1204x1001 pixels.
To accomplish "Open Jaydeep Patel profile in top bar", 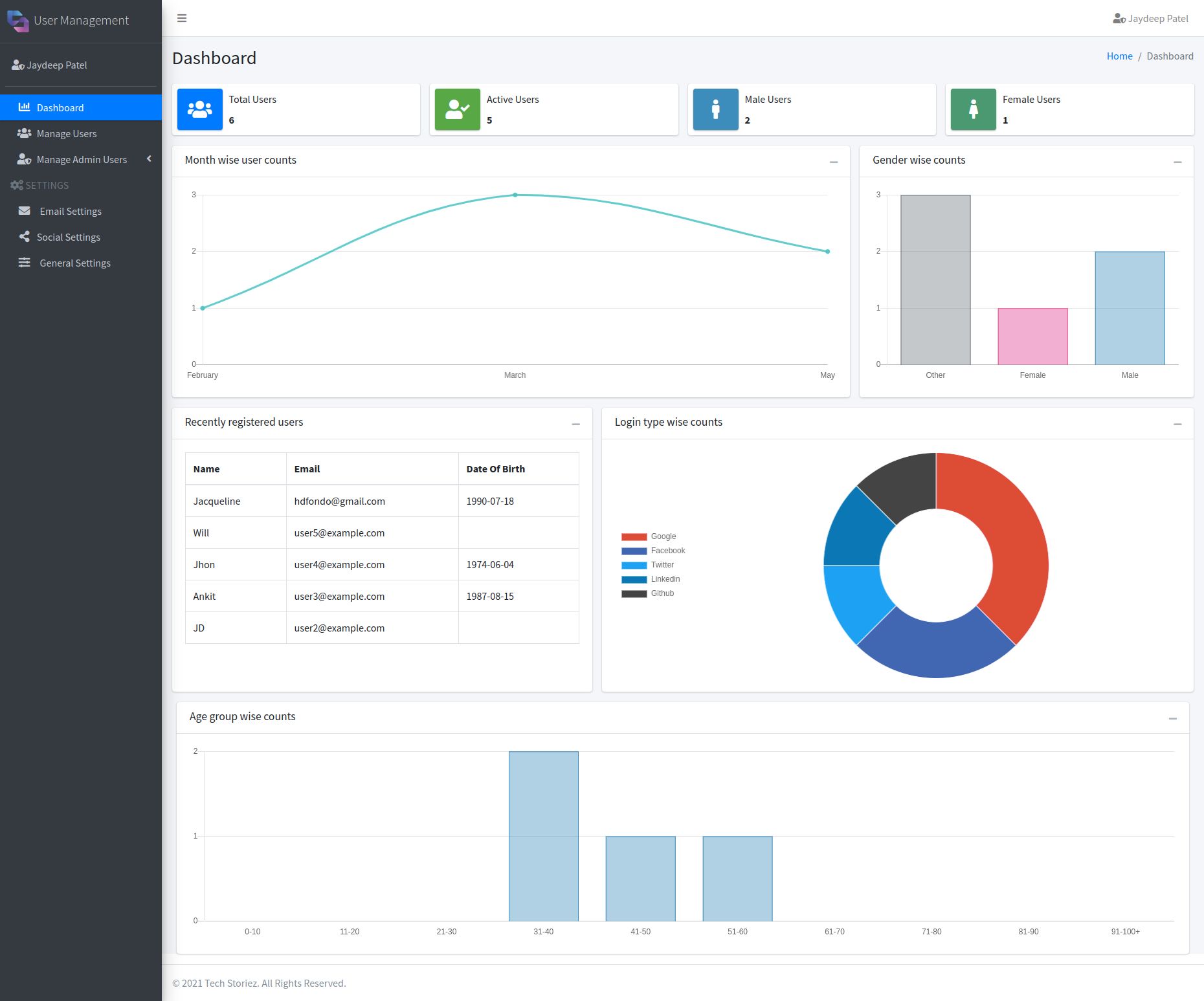I will [1150, 19].
